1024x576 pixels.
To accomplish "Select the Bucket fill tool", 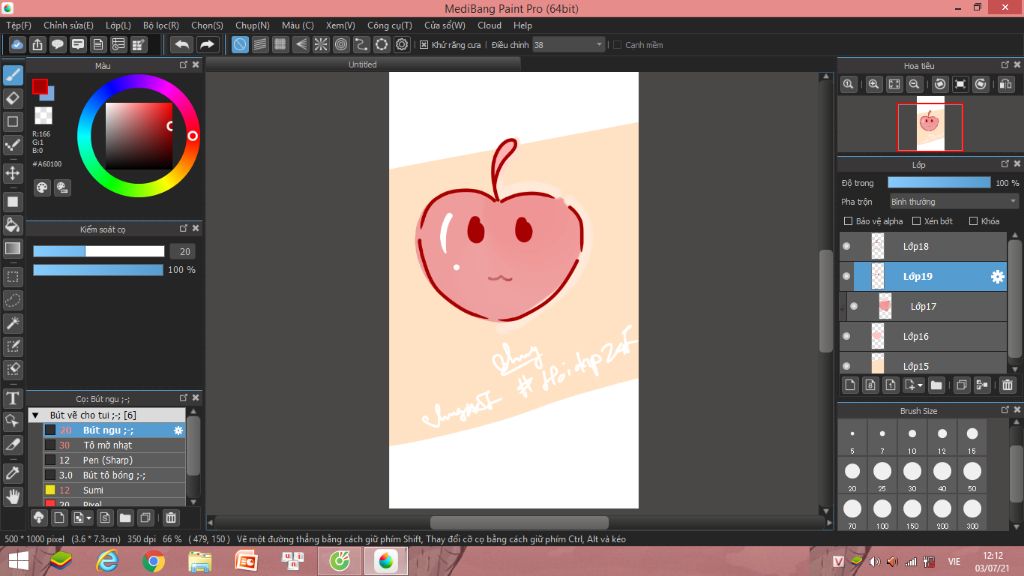I will [x=12, y=225].
